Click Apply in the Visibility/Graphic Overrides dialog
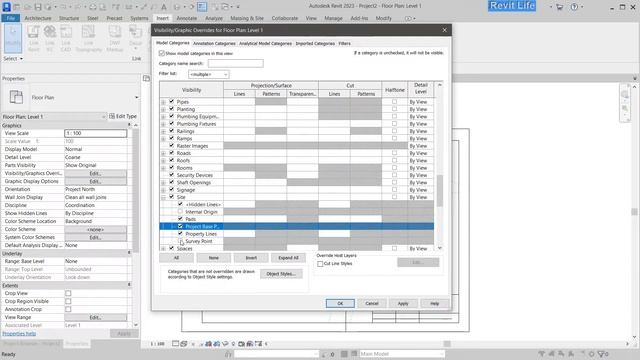Screen dimensions: 640x360 pos(403,303)
